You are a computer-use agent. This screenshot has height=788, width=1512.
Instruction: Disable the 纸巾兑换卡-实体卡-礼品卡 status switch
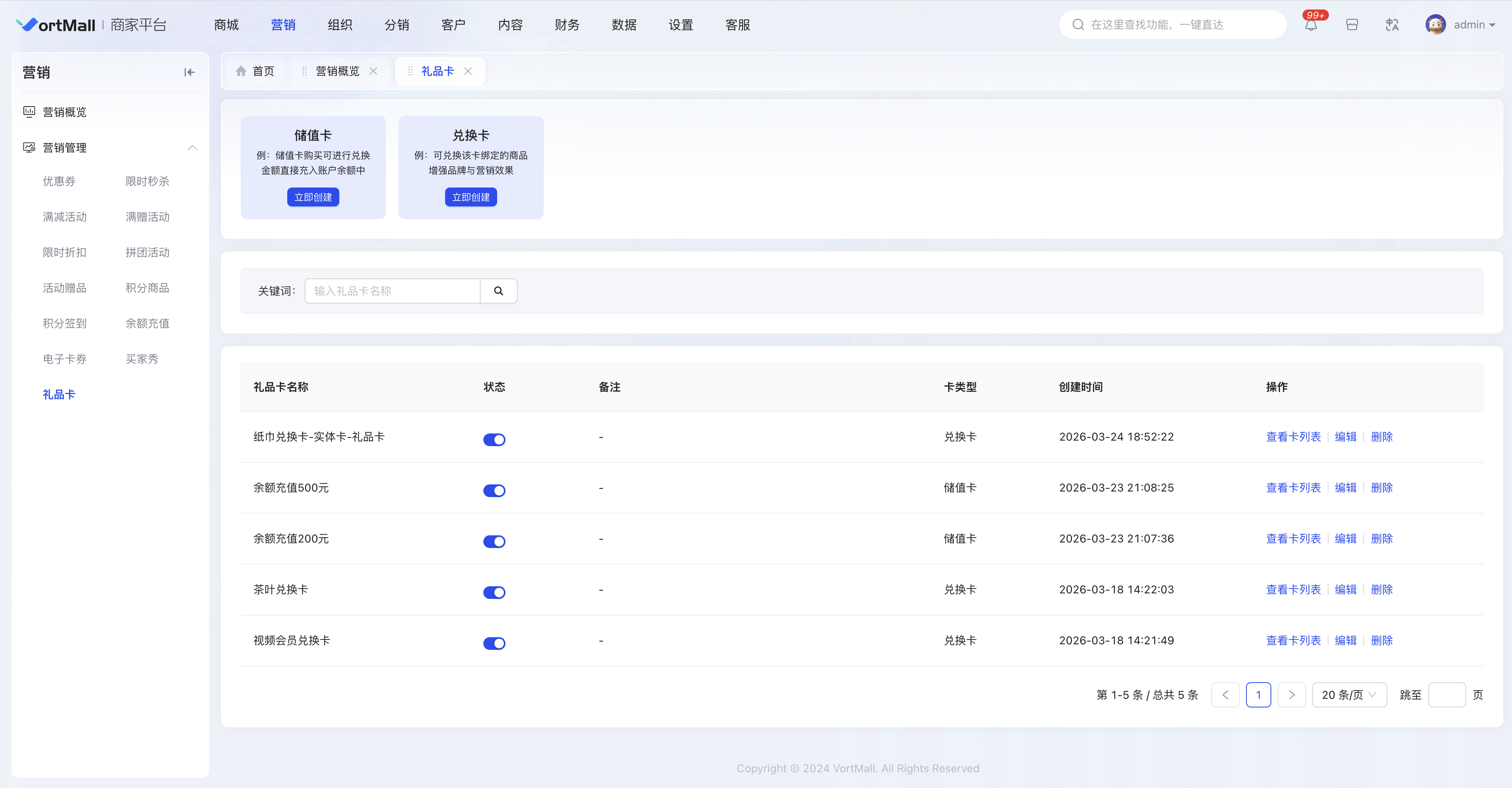point(494,439)
